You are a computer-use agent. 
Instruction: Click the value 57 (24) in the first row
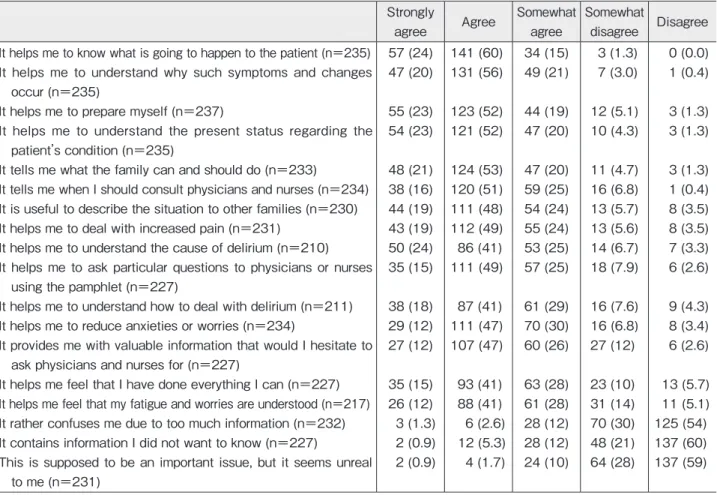(x=410, y=53)
